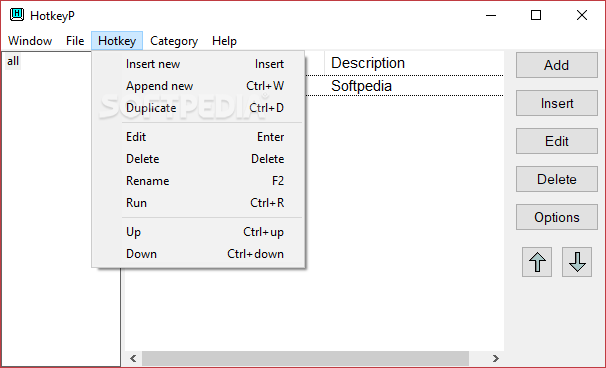Open the Category menu

(x=174, y=41)
